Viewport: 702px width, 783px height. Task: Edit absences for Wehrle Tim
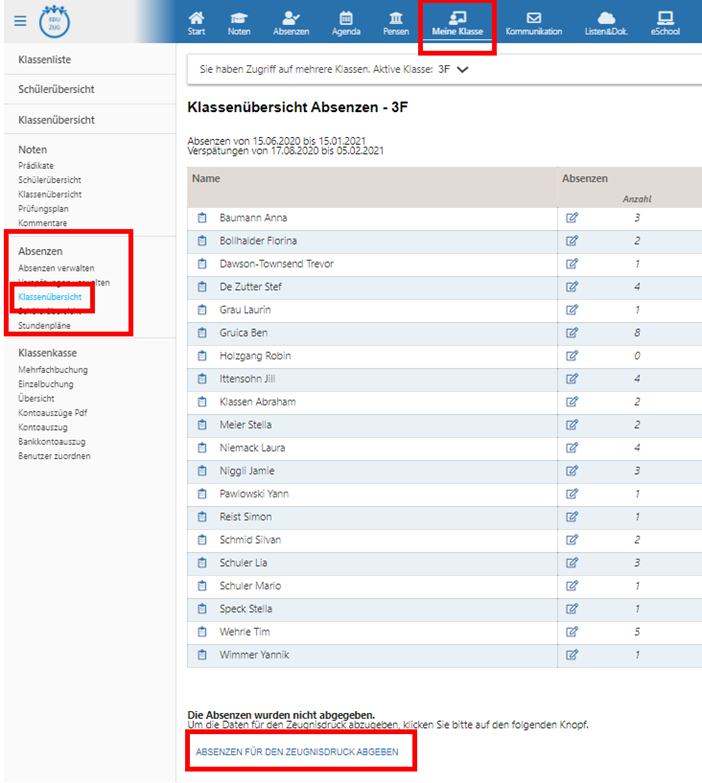(572, 632)
